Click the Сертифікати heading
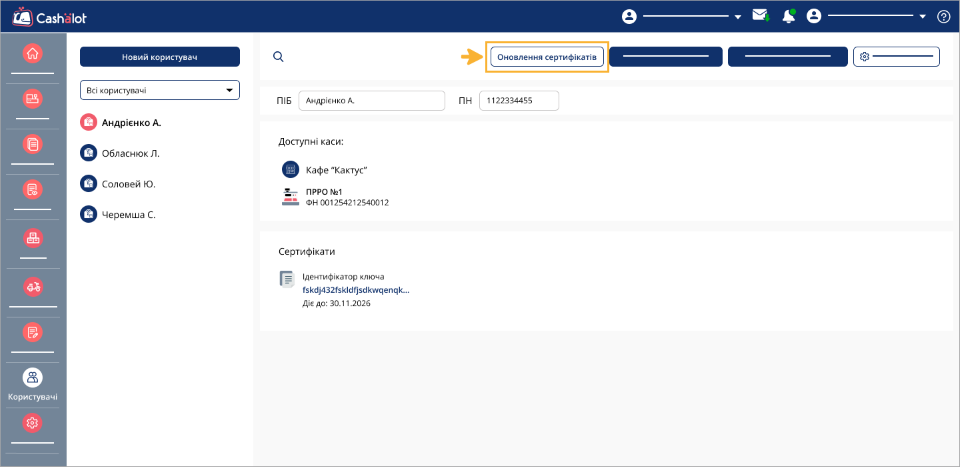Screen dimensions: 960x467 click(x=307, y=252)
